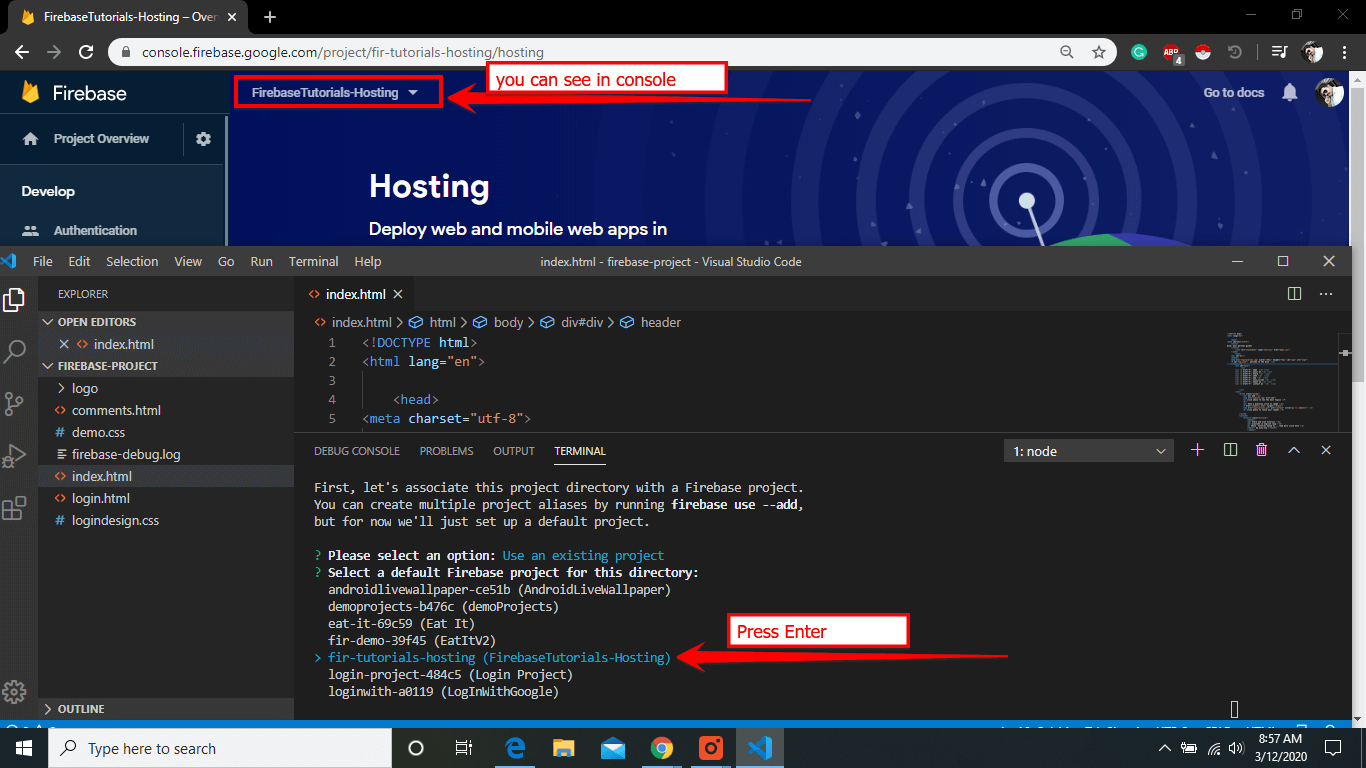Collapse the FIREBASE-PROJECT folder section
The height and width of the screenshot is (768, 1366).
point(166,366)
